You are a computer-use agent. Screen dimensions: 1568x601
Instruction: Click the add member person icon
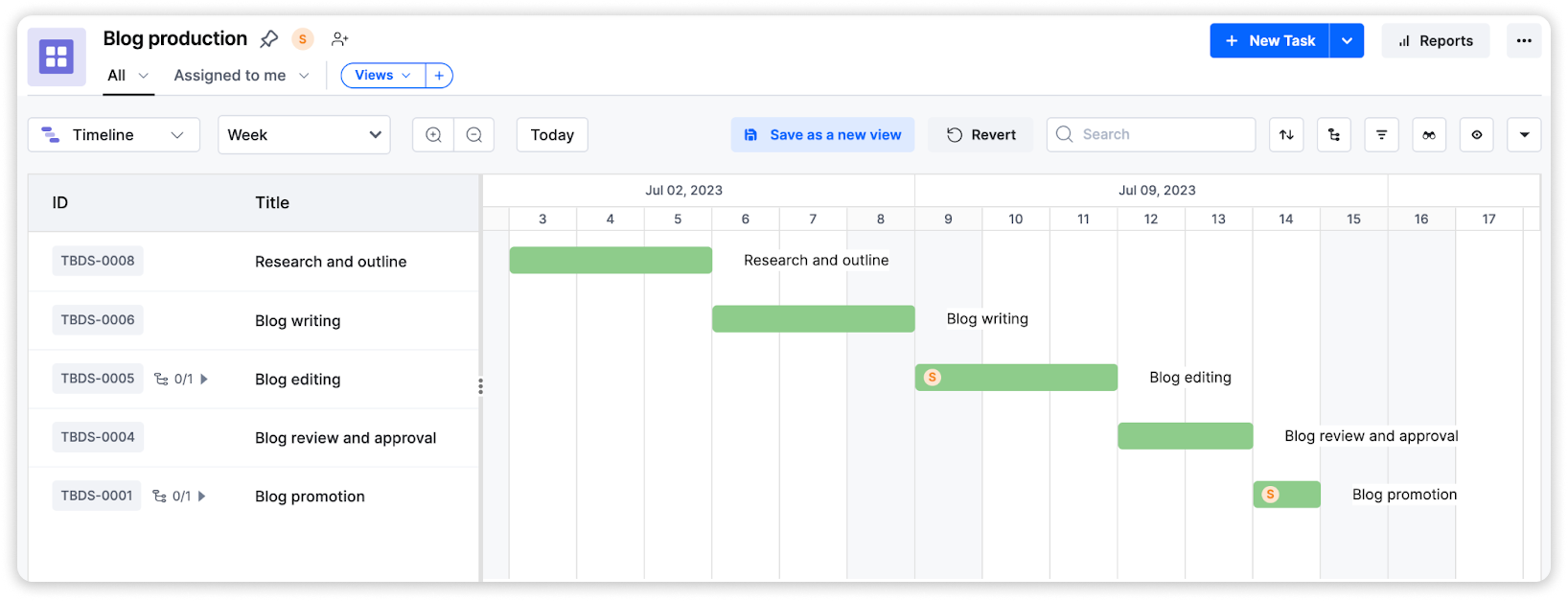tap(339, 39)
